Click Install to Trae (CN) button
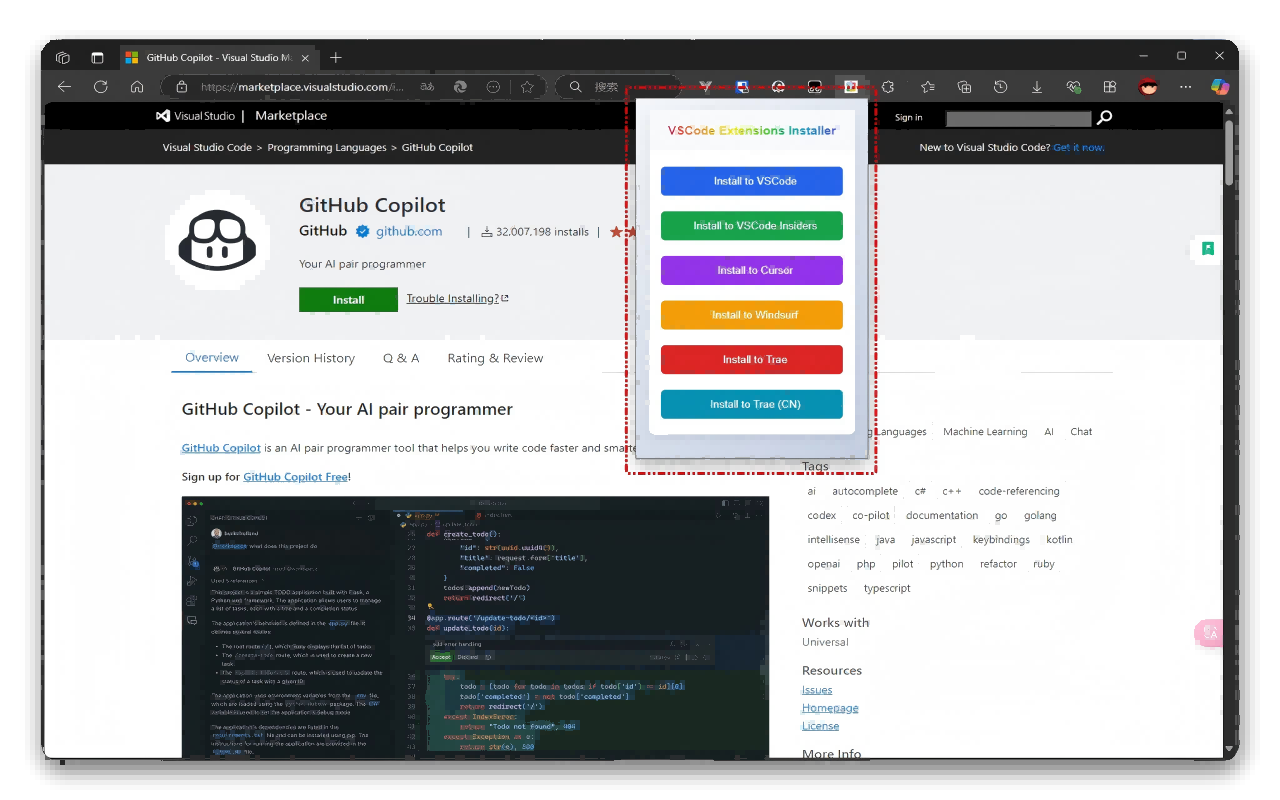Screen dimensions: 1280x800 752,404
